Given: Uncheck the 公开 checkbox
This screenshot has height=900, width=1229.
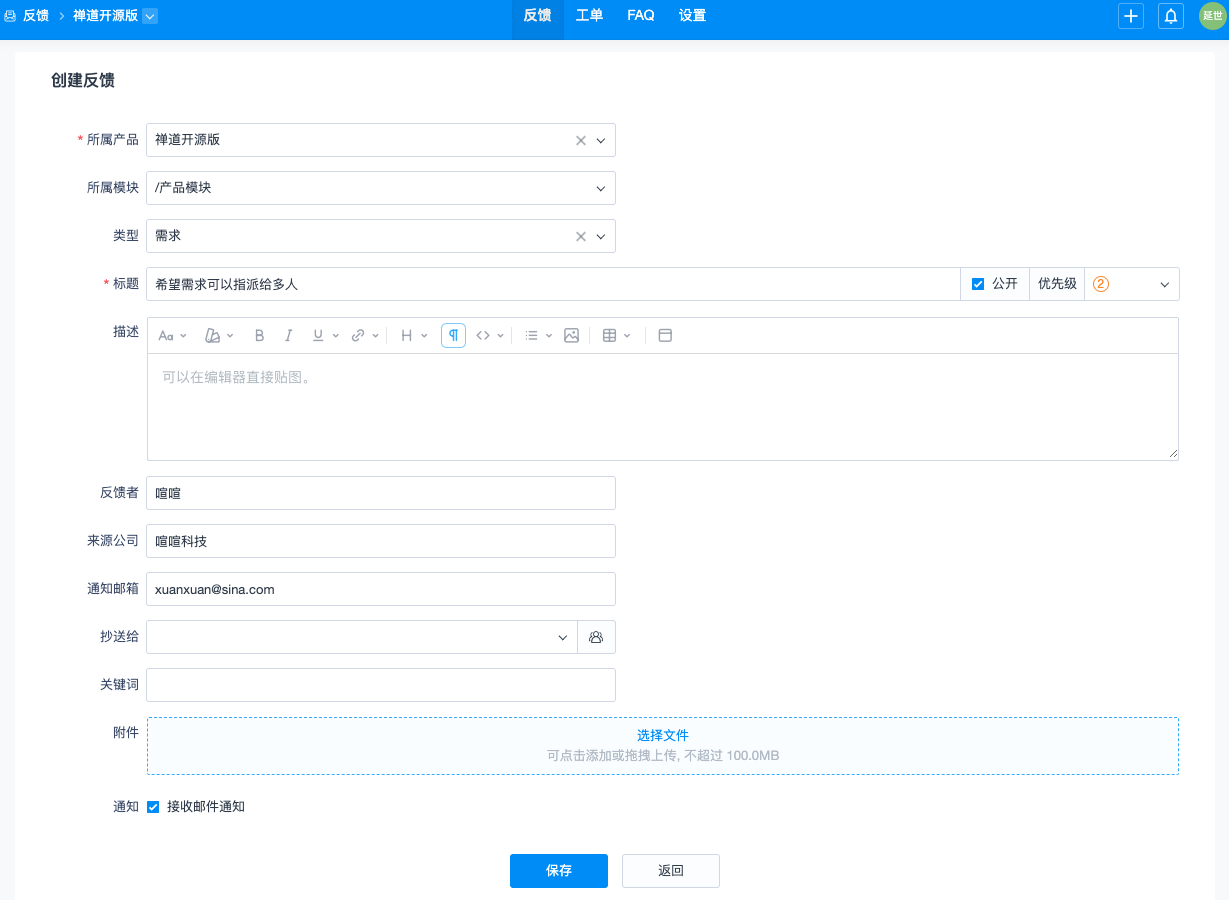Looking at the screenshot, I should click(x=978, y=284).
